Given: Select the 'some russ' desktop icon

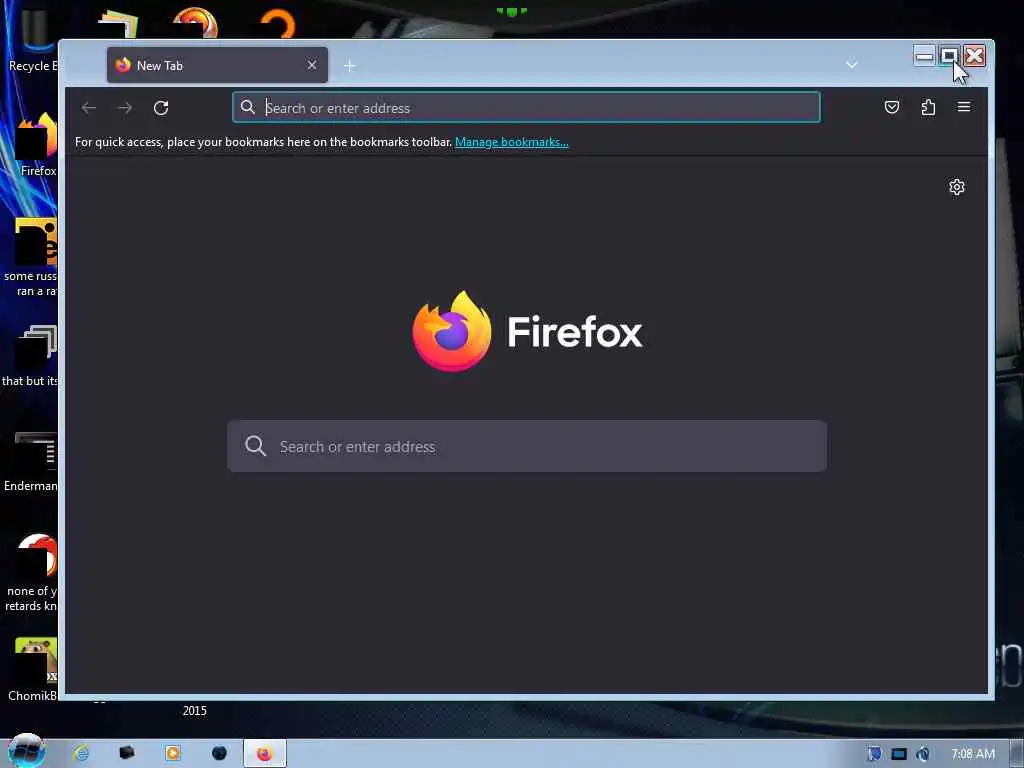Looking at the screenshot, I should 31,257.
